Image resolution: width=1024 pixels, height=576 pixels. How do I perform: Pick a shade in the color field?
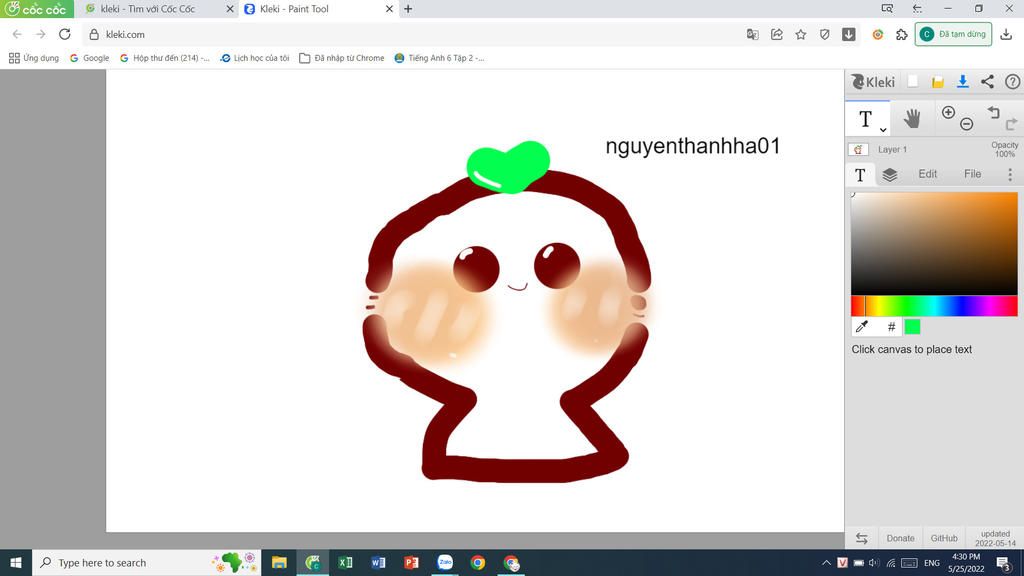934,243
